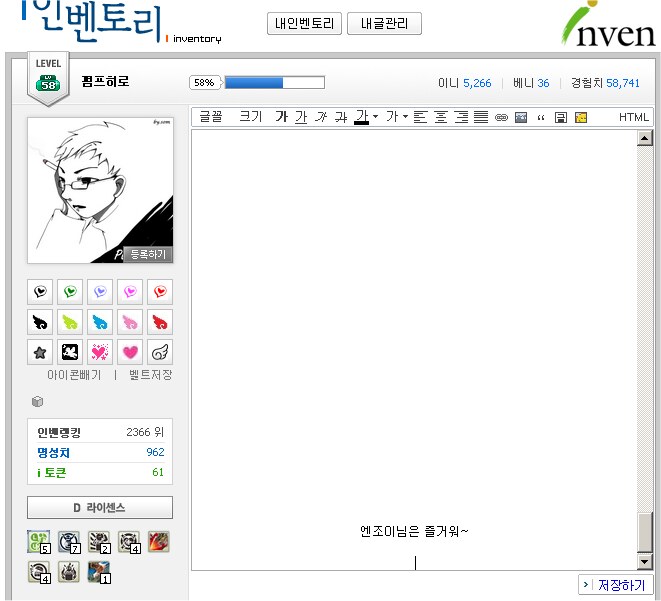This screenshot has width=661, height=601.
Task: Open the font size (크기) dropdown
Action: point(250,117)
